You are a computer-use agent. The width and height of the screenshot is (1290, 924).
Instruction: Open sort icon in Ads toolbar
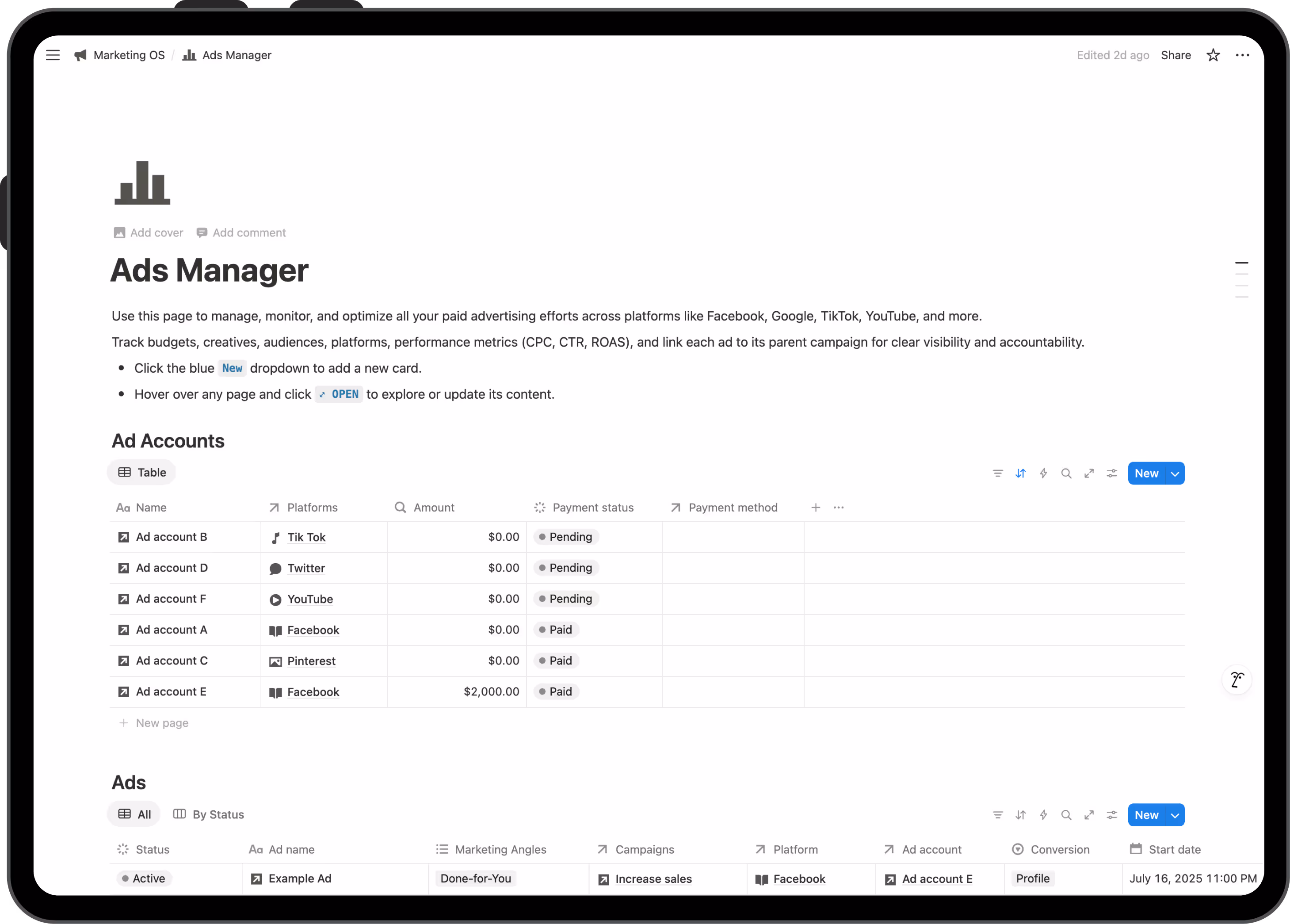tap(1020, 815)
